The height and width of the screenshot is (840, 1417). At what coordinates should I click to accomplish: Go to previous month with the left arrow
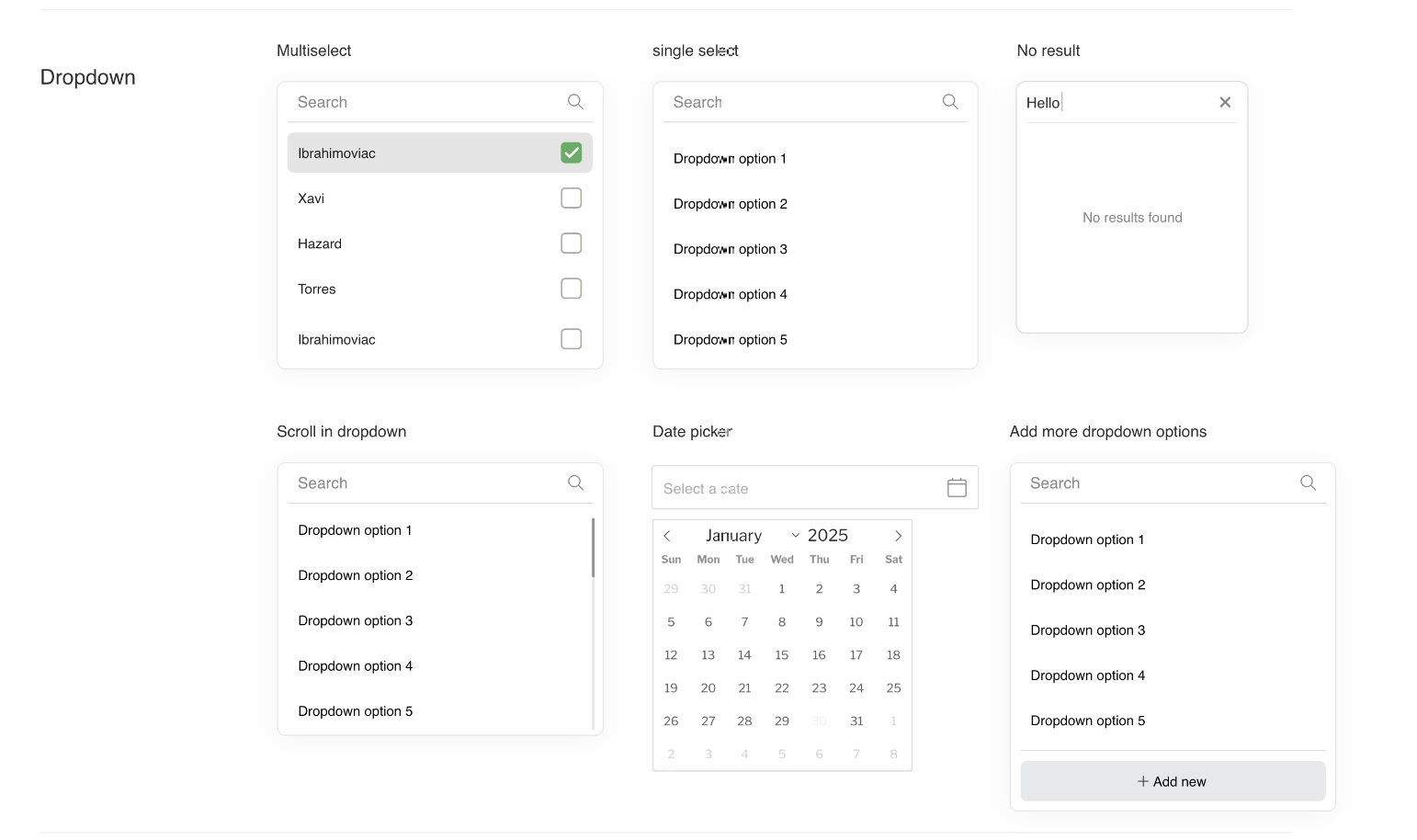668,536
